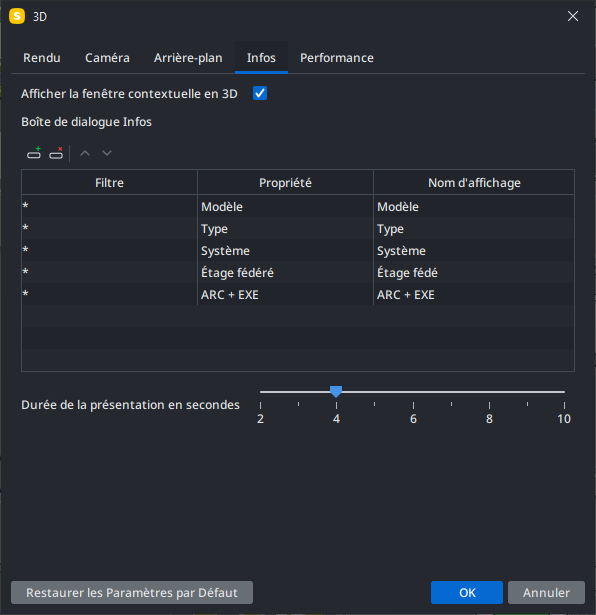The width and height of the screenshot is (596, 615).
Task: Select the ARC + EXE property cell
Action: point(285,294)
